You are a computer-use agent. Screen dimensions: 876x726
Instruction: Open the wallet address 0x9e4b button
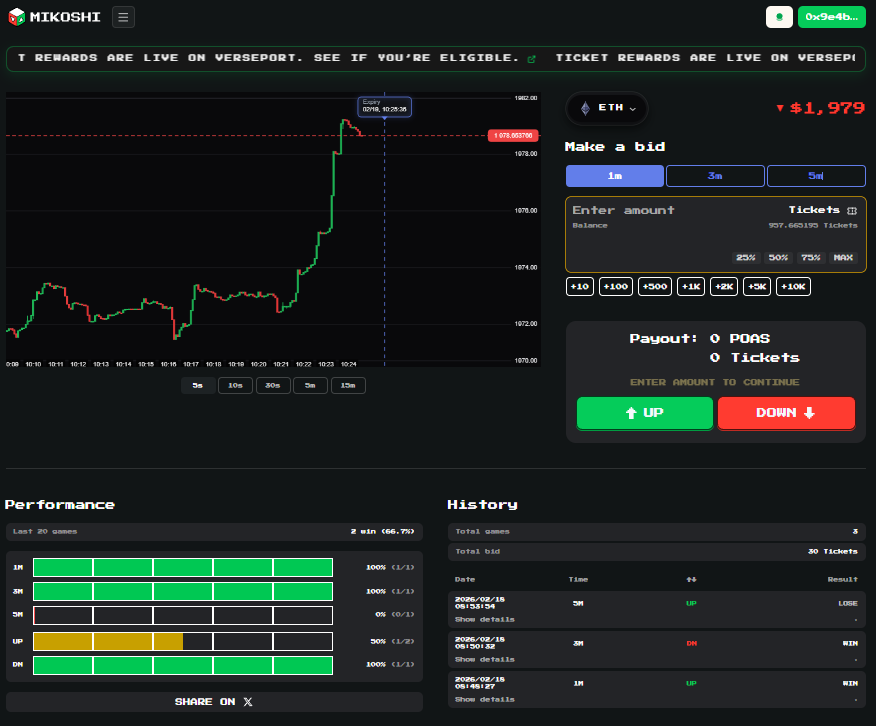(x=831, y=17)
